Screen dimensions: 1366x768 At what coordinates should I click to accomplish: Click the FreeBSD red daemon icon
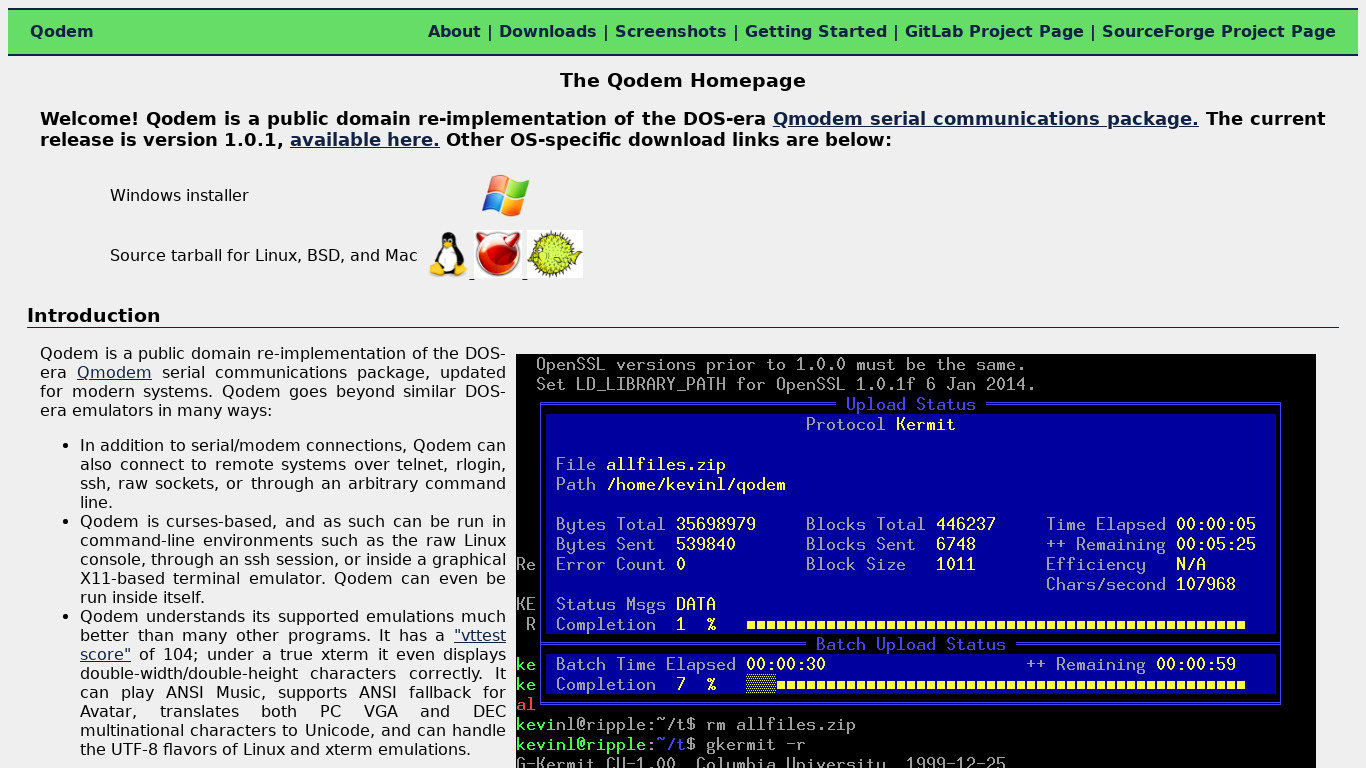[x=498, y=254]
